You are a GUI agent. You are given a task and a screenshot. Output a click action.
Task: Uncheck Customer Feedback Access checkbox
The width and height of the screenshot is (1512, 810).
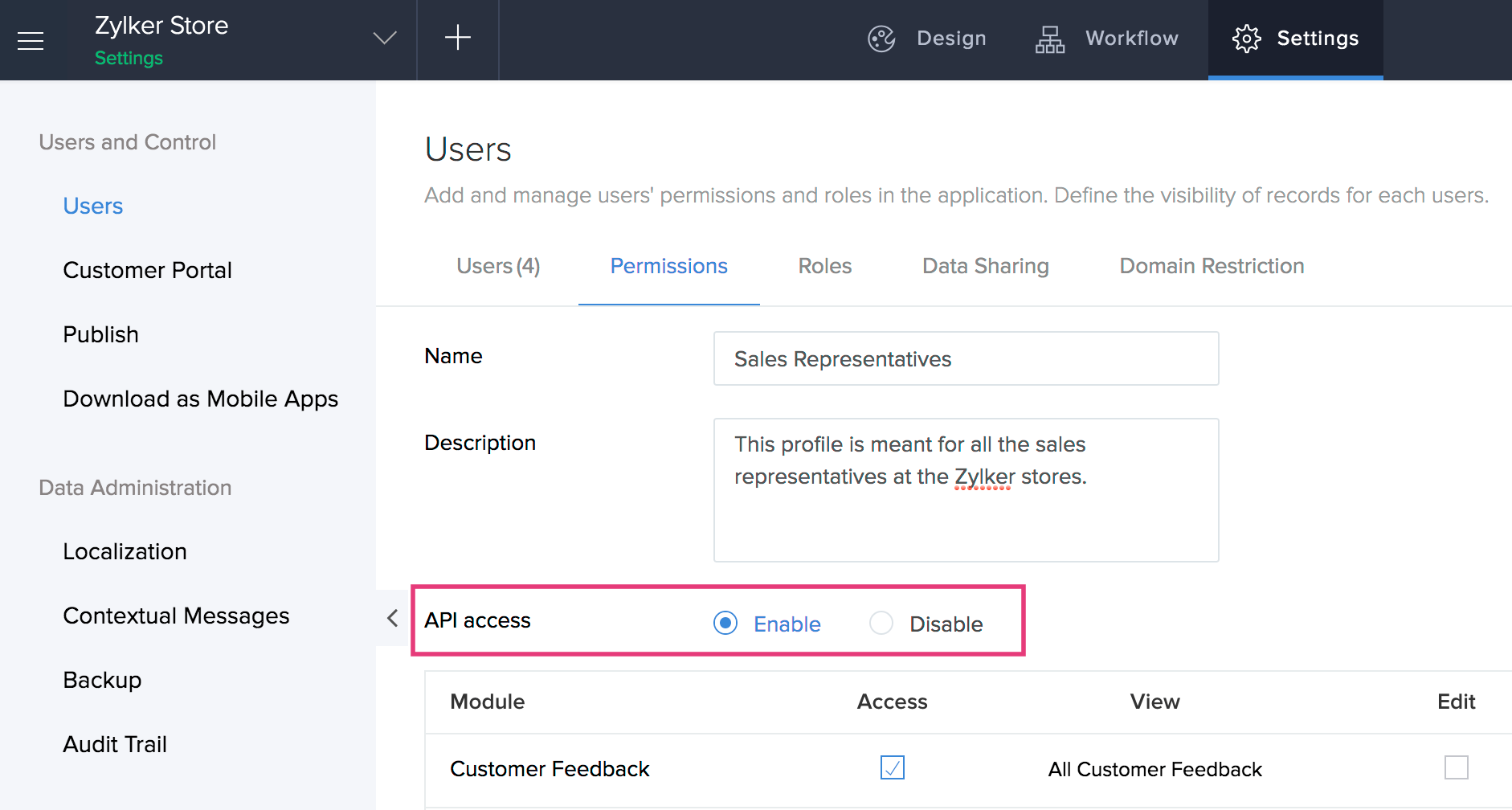pyautogui.click(x=892, y=767)
